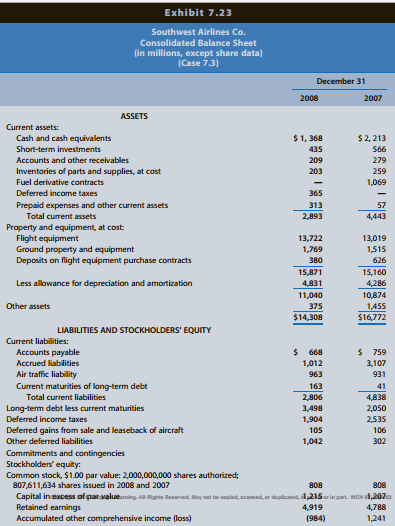Select total current assets value '4,443'

pyautogui.click(x=376, y=216)
